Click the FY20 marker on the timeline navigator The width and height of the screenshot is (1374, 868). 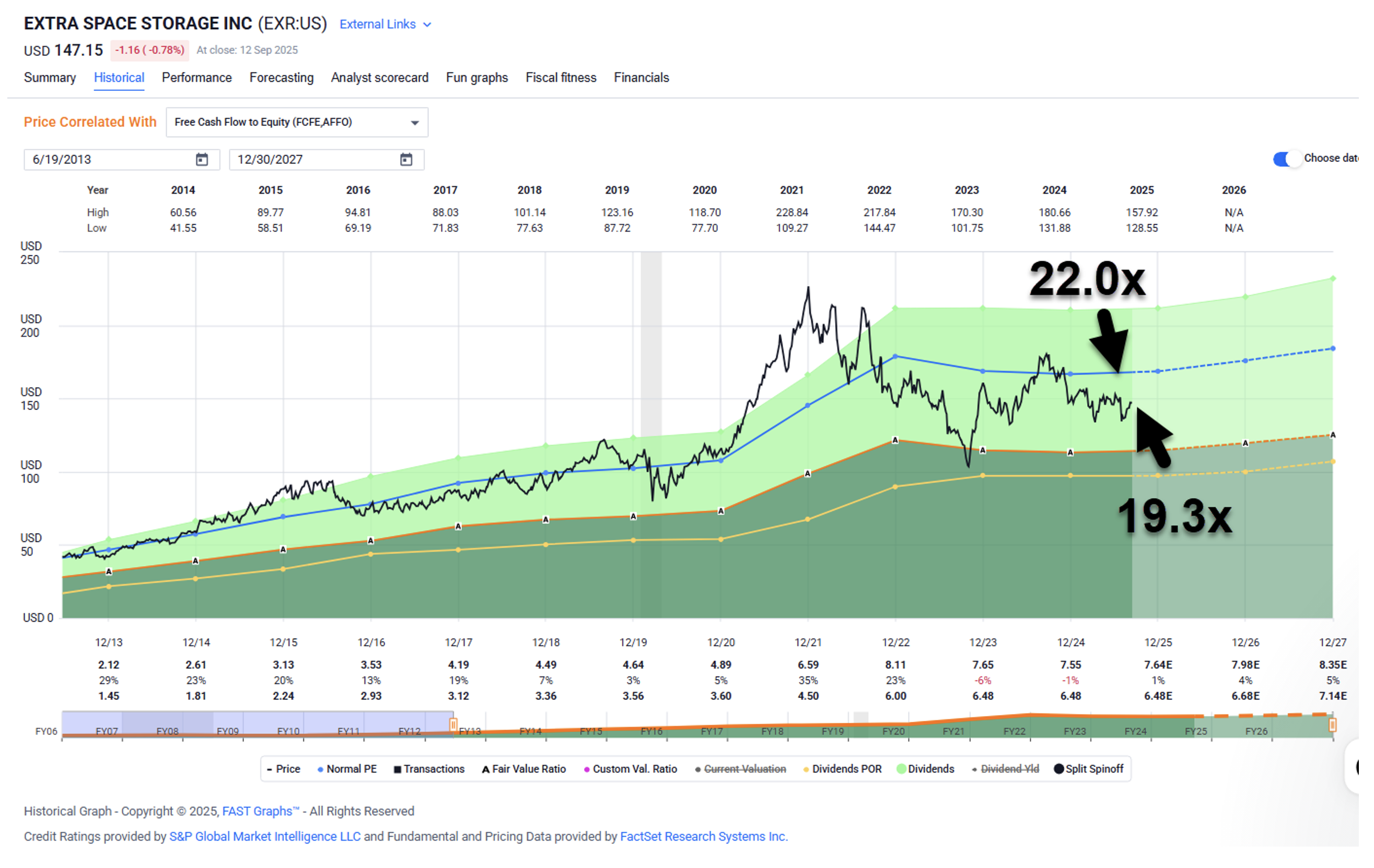893,732
